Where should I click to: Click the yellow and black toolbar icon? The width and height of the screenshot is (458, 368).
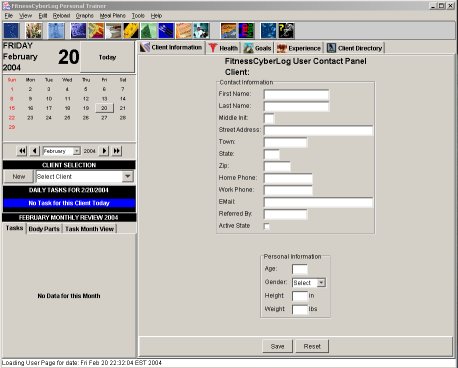click(x=131, y=31)
